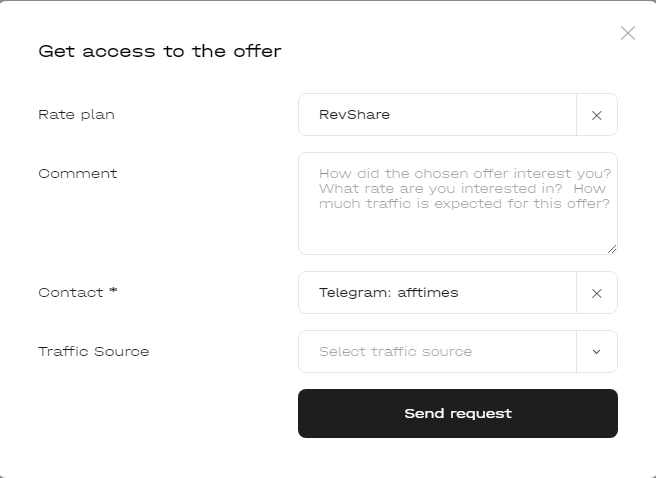656x478 pixels.
Task: Open the Rate plan RevShare dropdown
Action: coord(437,115)
